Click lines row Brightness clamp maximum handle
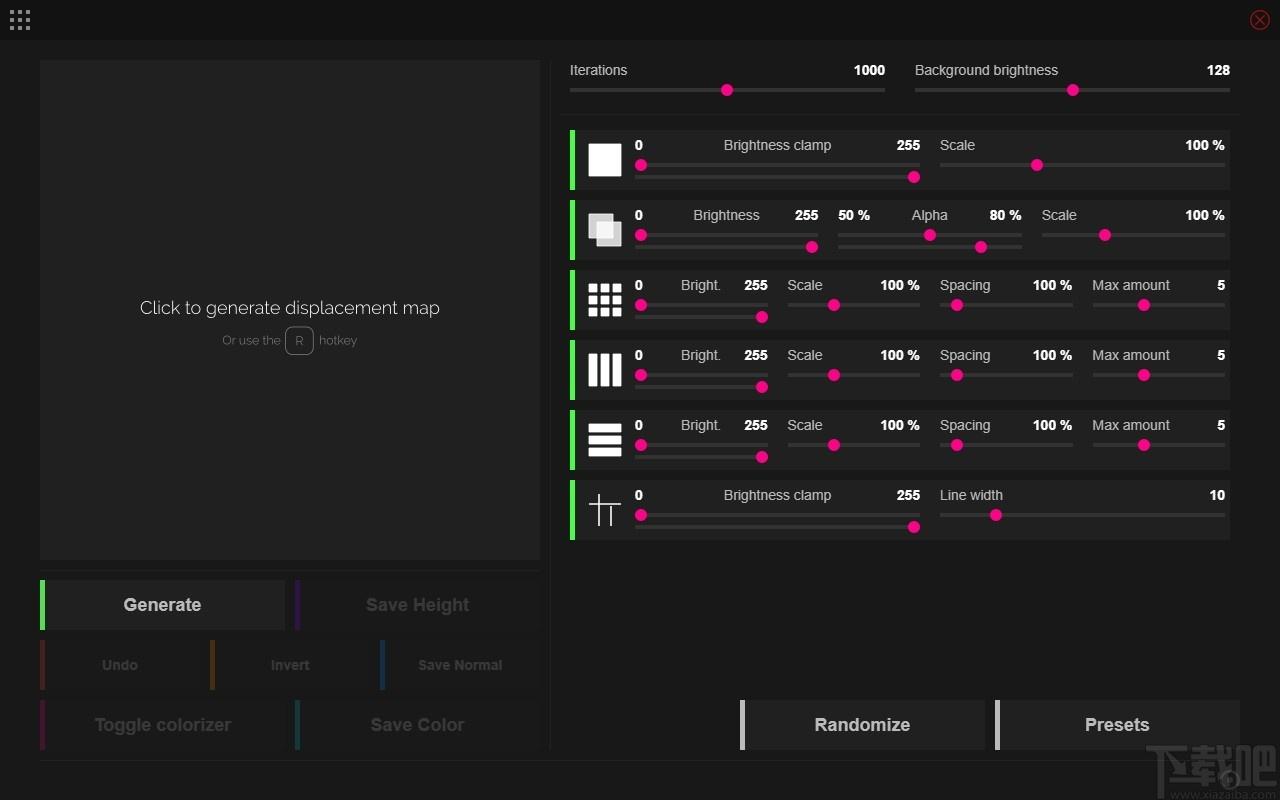Screen dimensions: 1280x800 914,527
